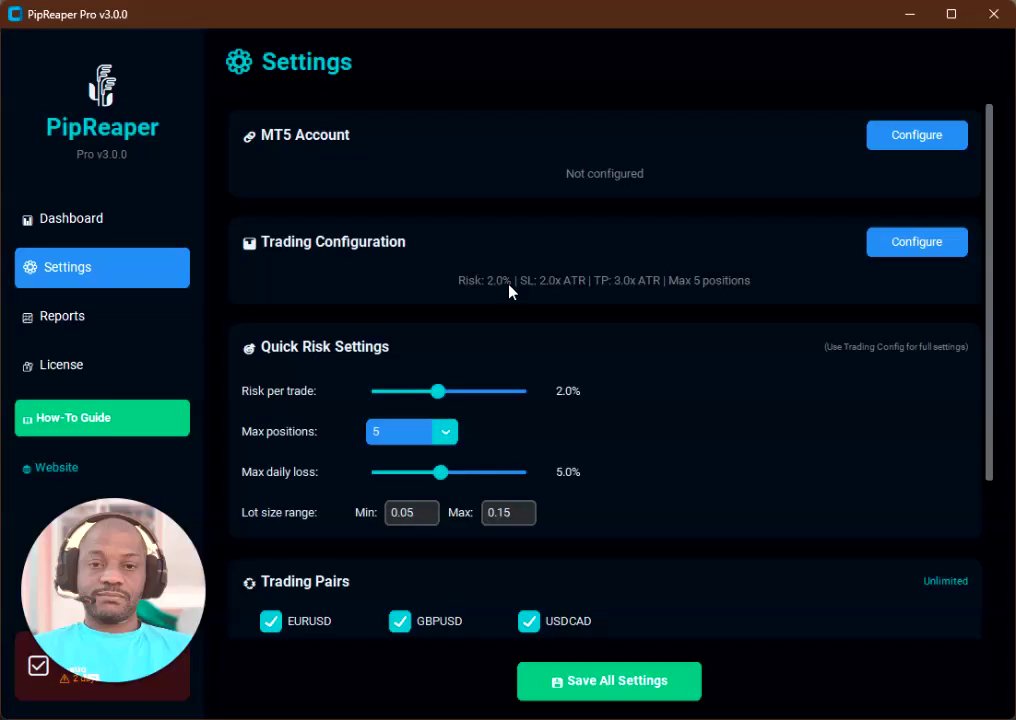Viewport: 1016px width, 720px height.
Task: Click the Reports sidebar icon
Action: pyautogui.click(x=27, y=318)
